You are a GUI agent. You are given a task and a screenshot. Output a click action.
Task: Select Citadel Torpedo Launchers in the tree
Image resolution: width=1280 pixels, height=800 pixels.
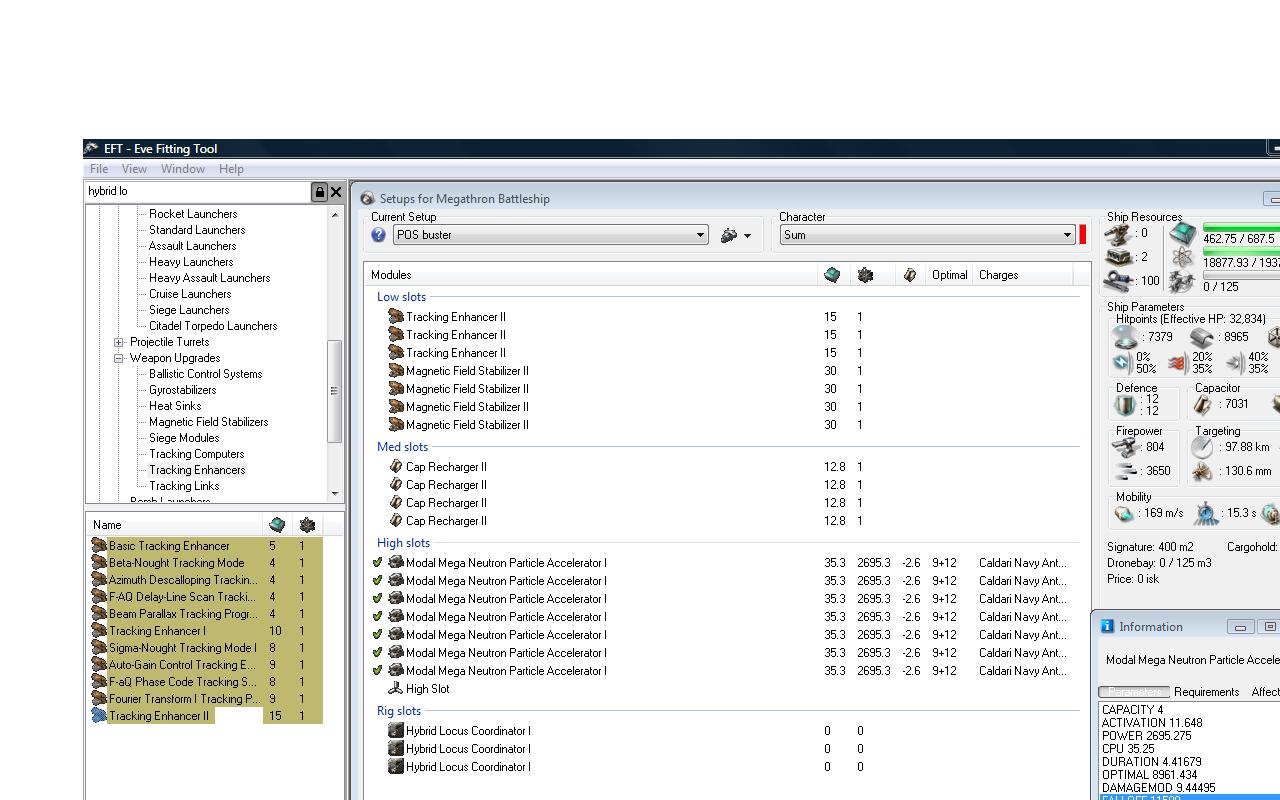click(213, 326)
